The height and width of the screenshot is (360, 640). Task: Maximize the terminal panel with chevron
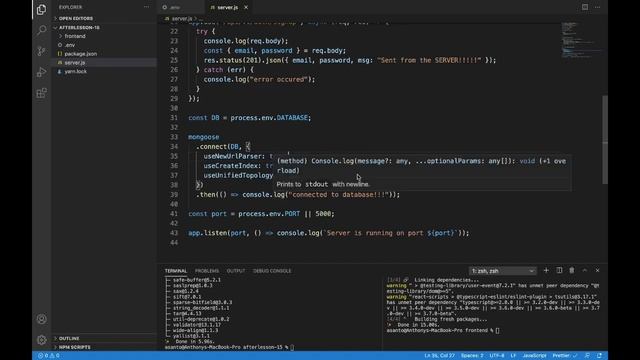(x=584, y=270)
